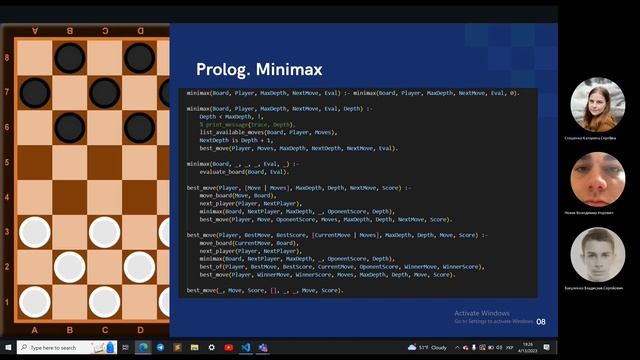Image resolution: width=640 pixels, height=360 pixels.
Task: Click the Type here to search box
Action: pos(67,347)
